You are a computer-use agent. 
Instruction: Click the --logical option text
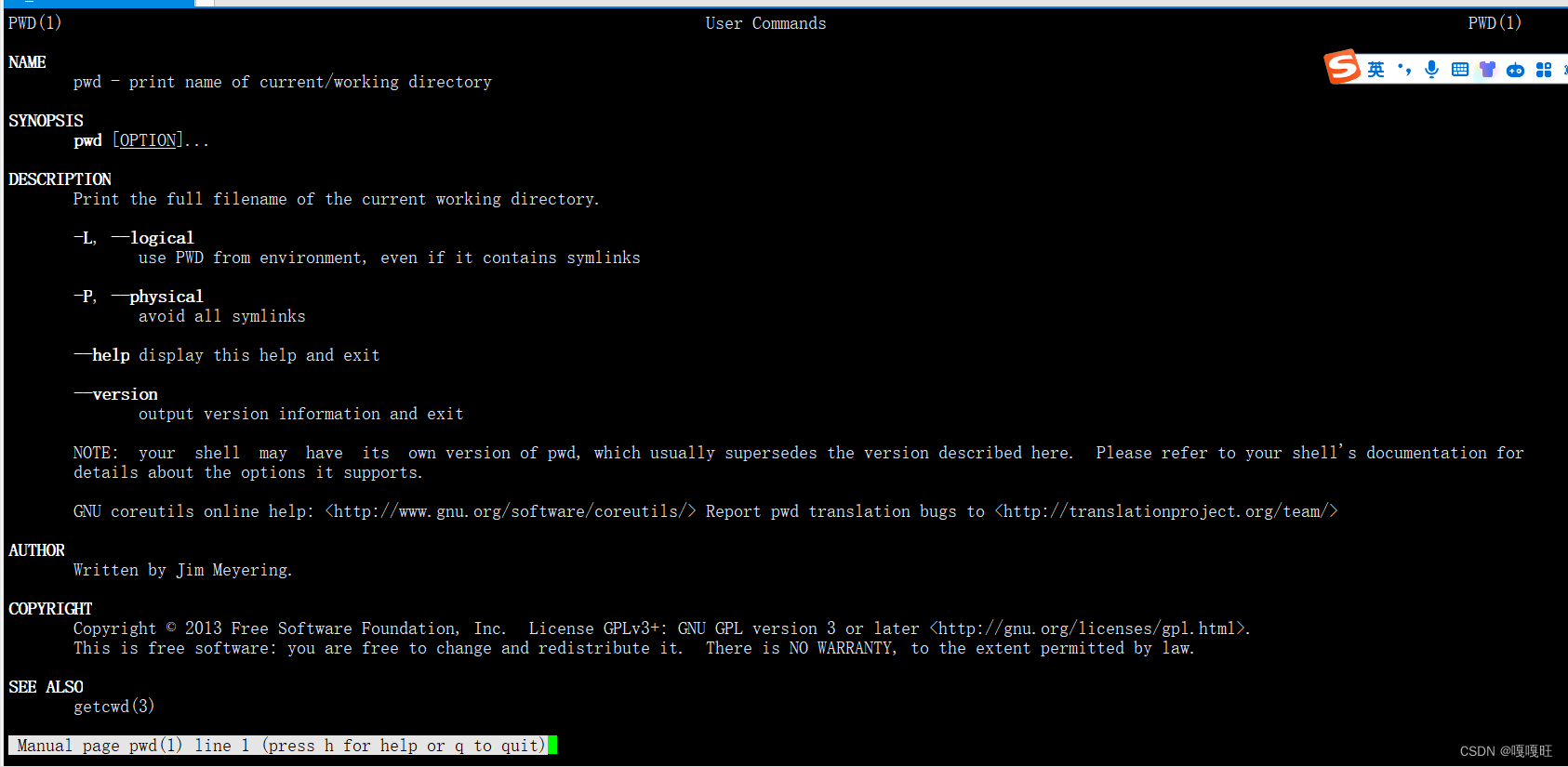(x=153, y=238)
